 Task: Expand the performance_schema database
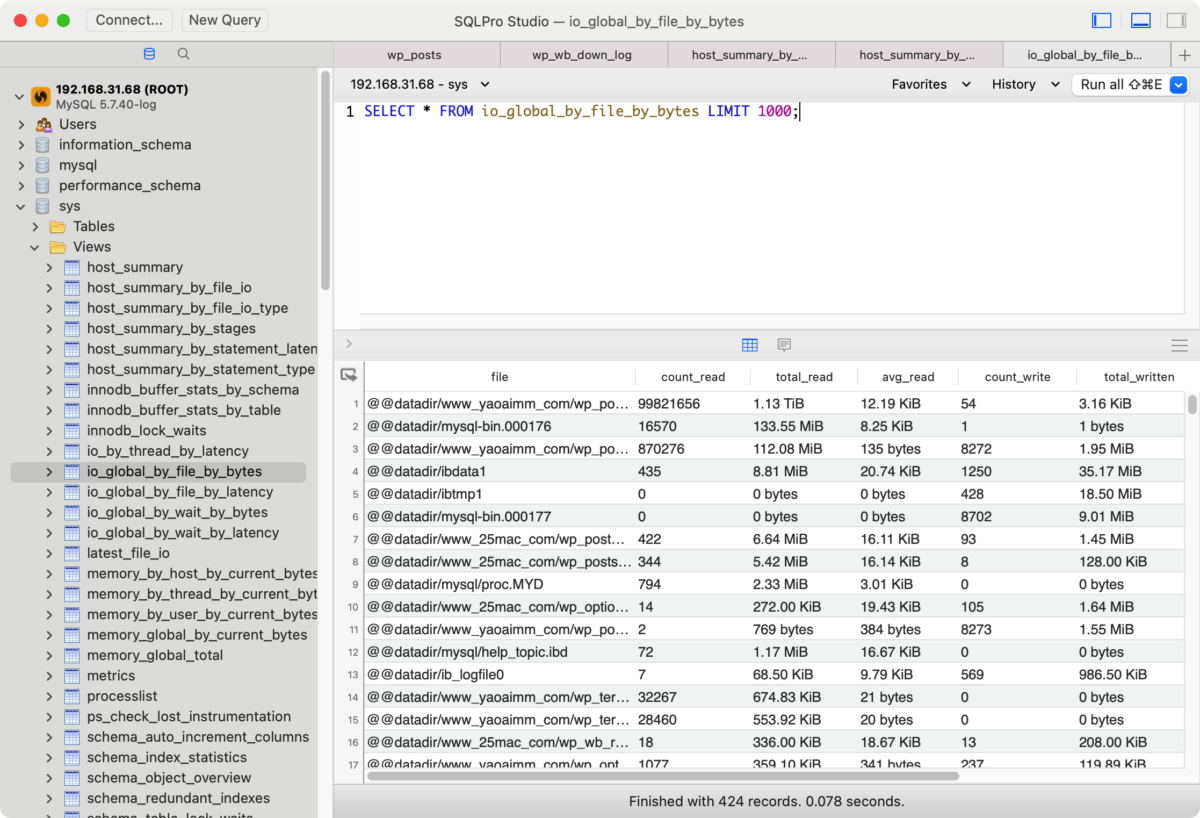(x=21, y=186)
